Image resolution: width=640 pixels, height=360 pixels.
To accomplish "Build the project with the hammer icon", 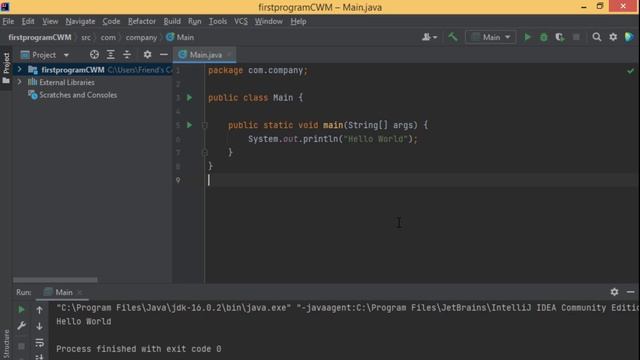I will 453,37.
